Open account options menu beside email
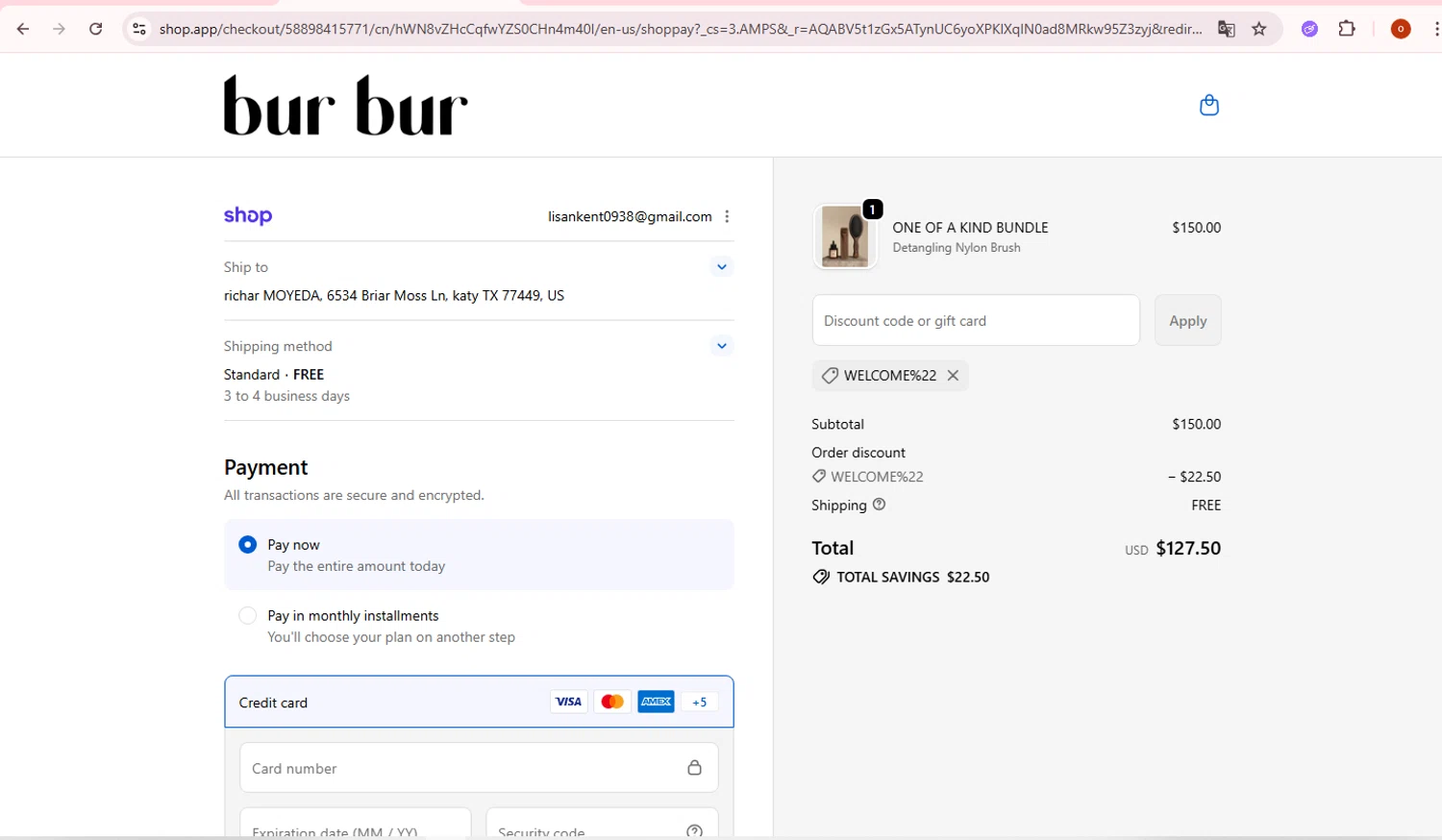This screenshot has height=840, width=1442. tap(727, 216)
